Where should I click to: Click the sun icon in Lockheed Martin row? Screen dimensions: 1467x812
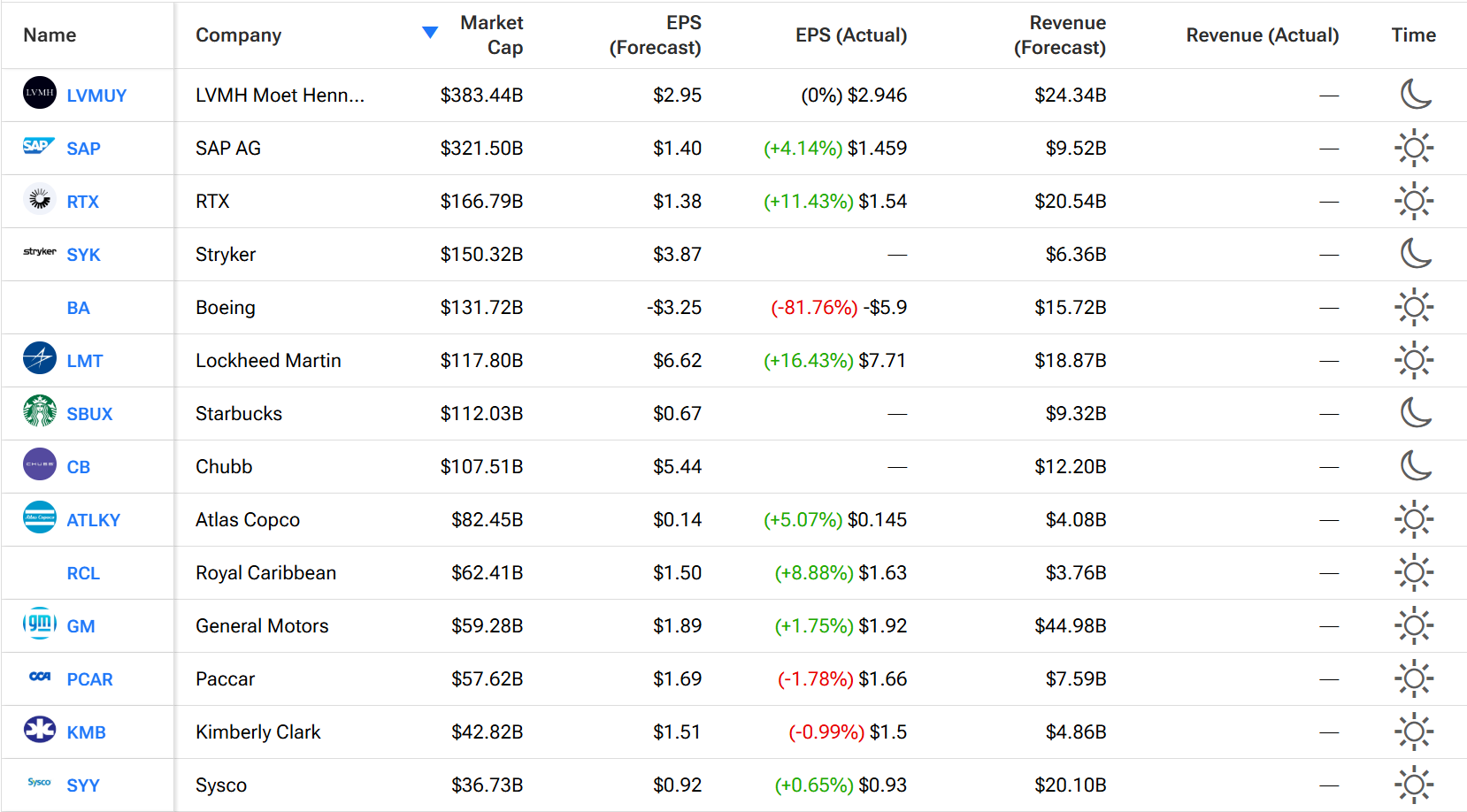click(x=1414, y=360)
